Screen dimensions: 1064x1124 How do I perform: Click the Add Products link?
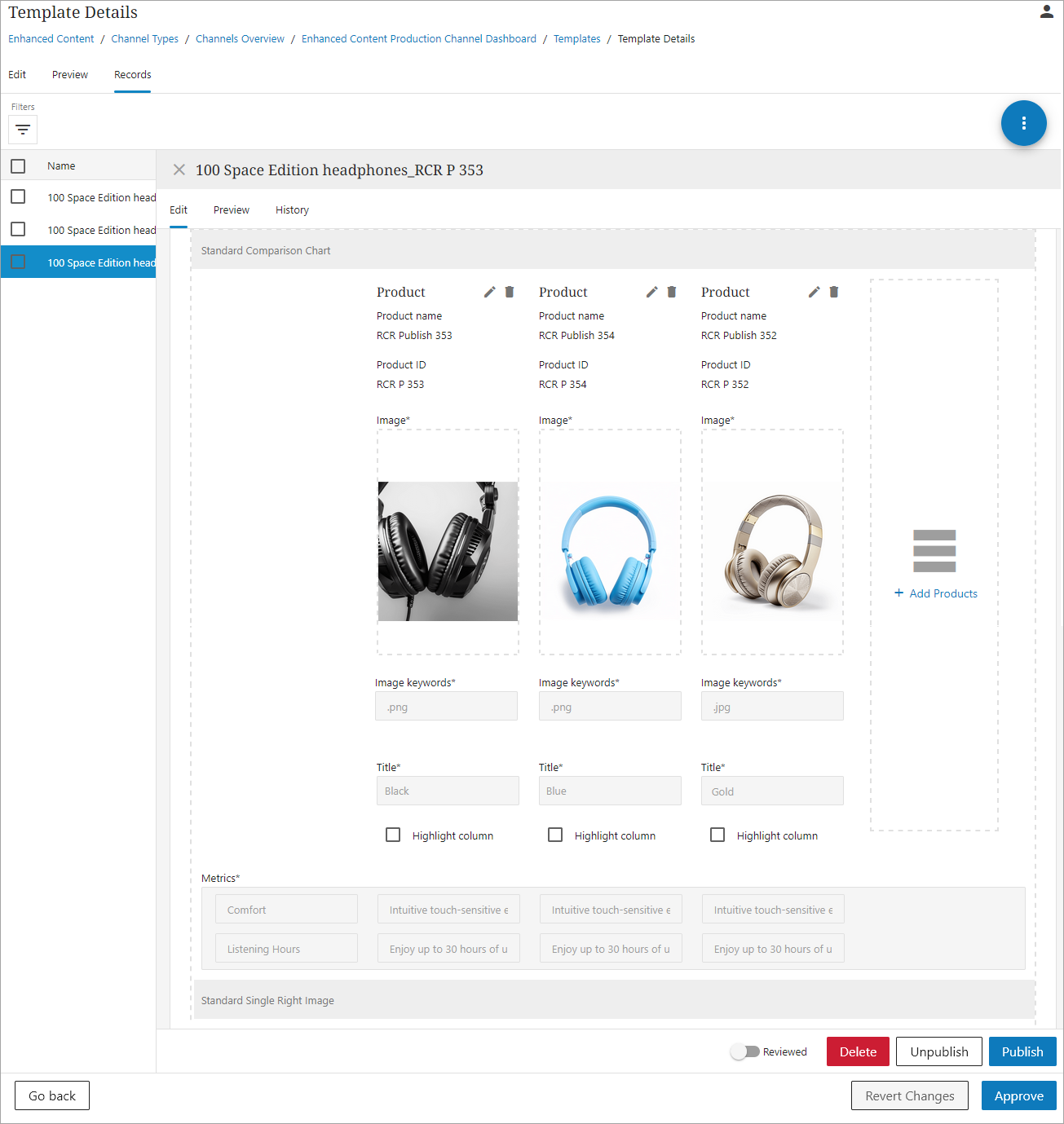935,593
